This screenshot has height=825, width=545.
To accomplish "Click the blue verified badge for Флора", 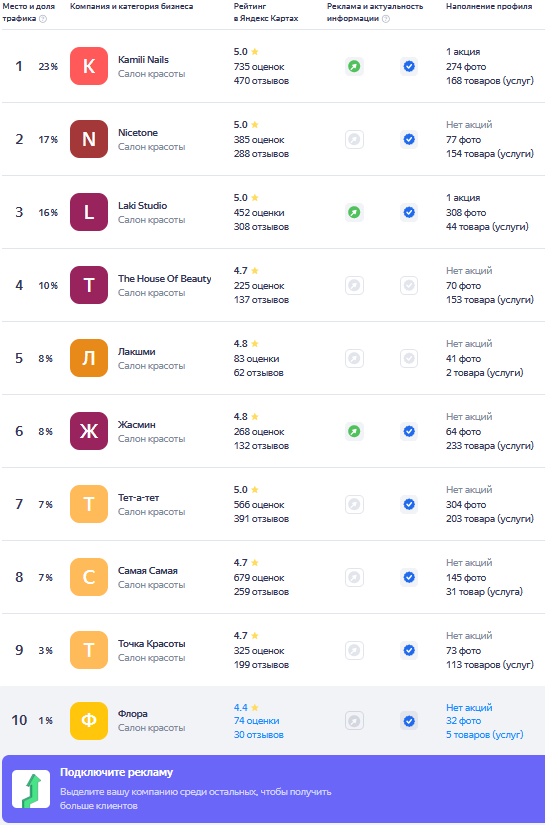I will click(x=409, y=721).
